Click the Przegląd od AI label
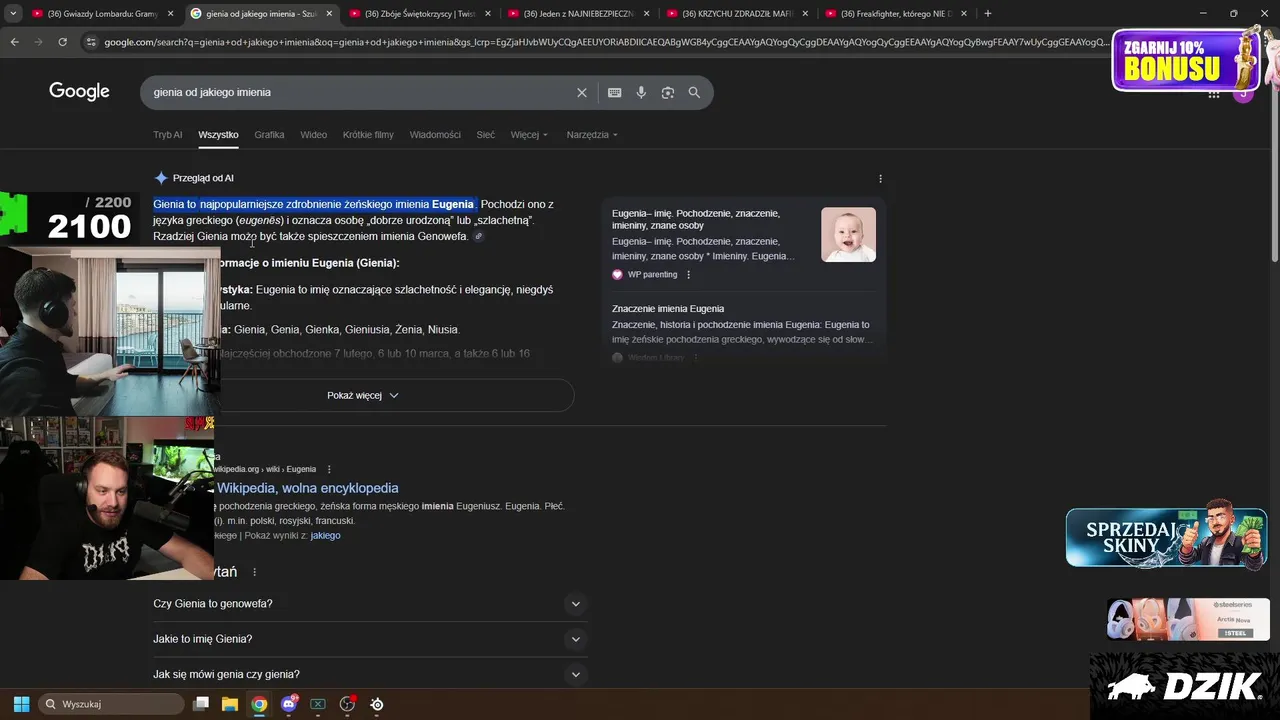Image resolution: width=1280 pixels, height=720 pixels. click(x=203, y=178)
